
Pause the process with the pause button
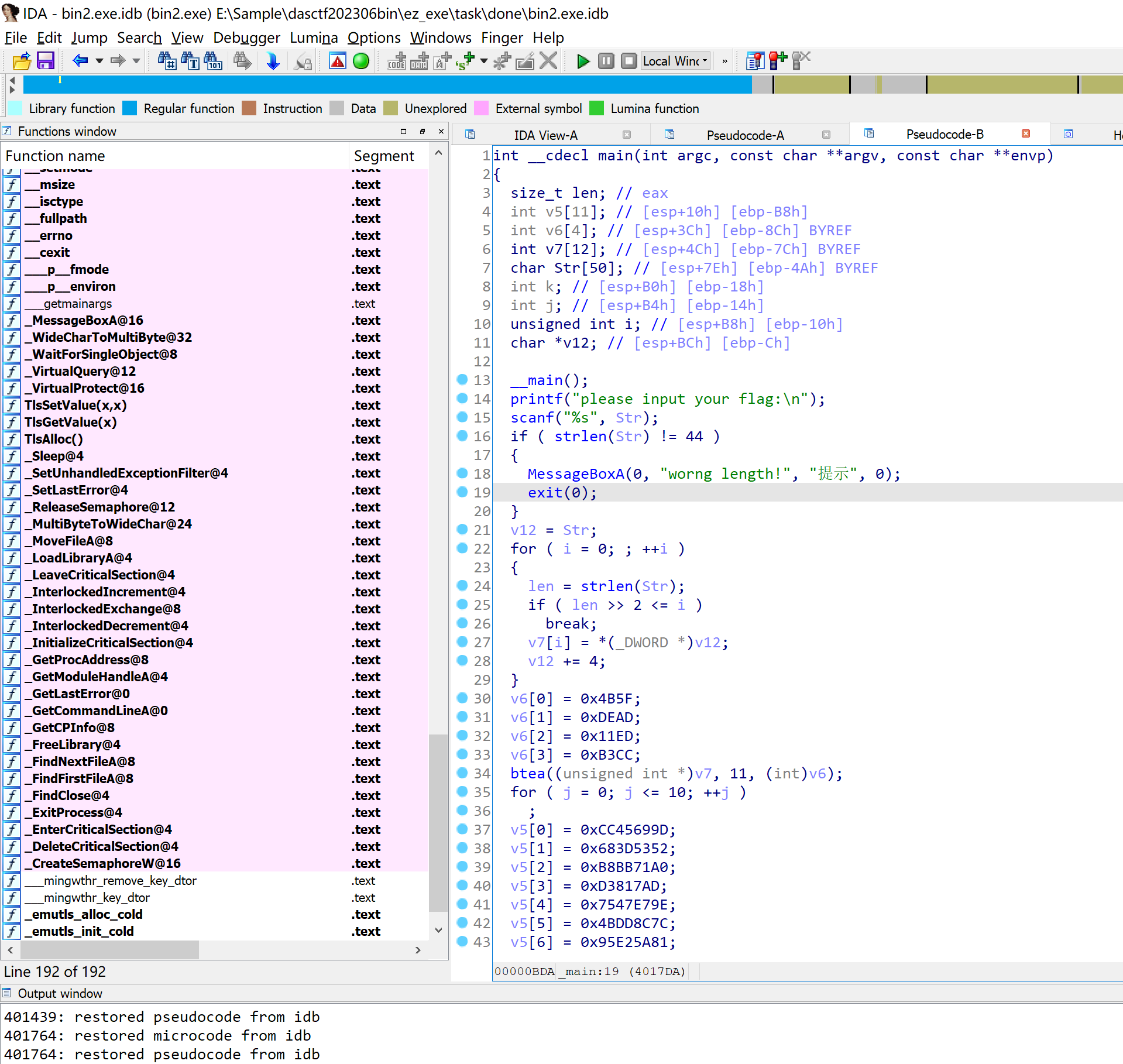[x=606, y=61]
